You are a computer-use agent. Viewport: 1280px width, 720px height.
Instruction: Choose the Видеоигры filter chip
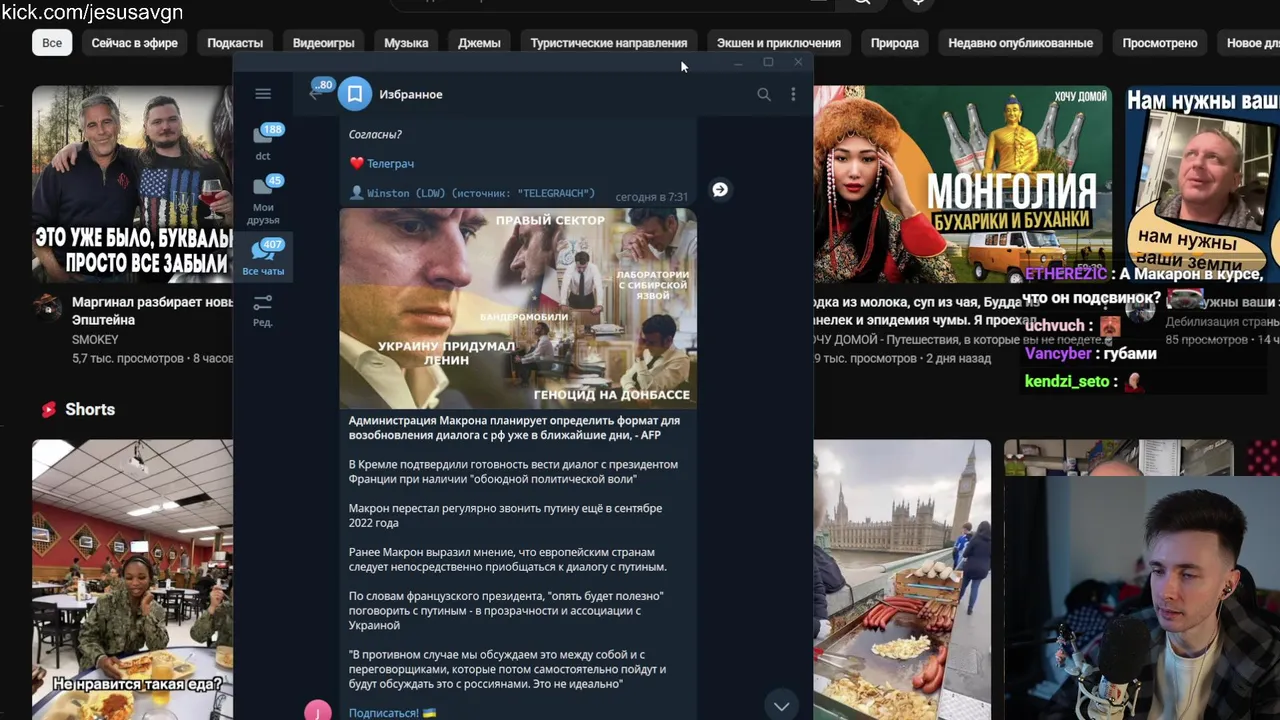(324, 43)
